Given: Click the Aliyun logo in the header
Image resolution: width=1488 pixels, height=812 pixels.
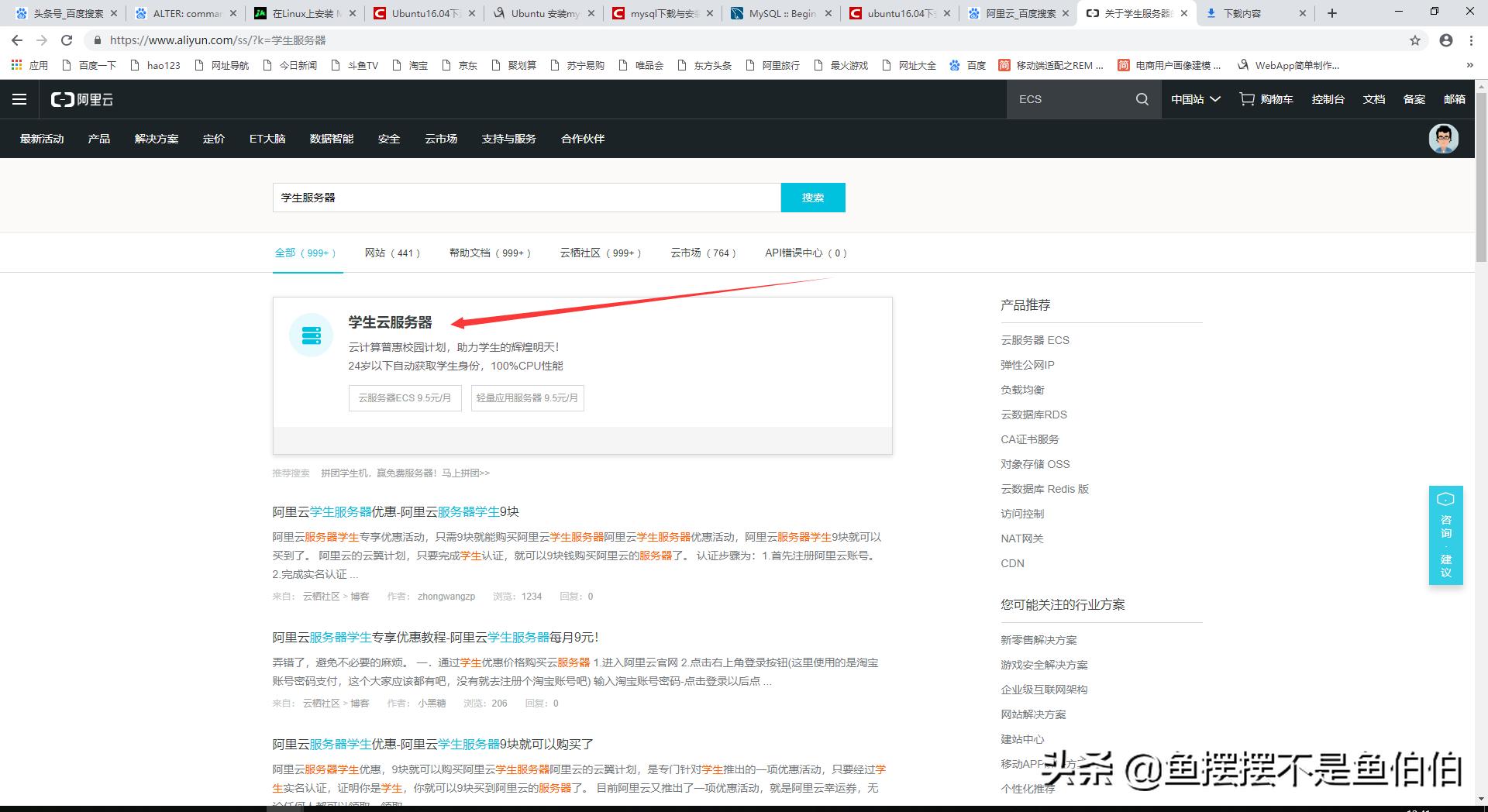Looking at the screenshot, I should pyautogui.click(x=81, y=99).
